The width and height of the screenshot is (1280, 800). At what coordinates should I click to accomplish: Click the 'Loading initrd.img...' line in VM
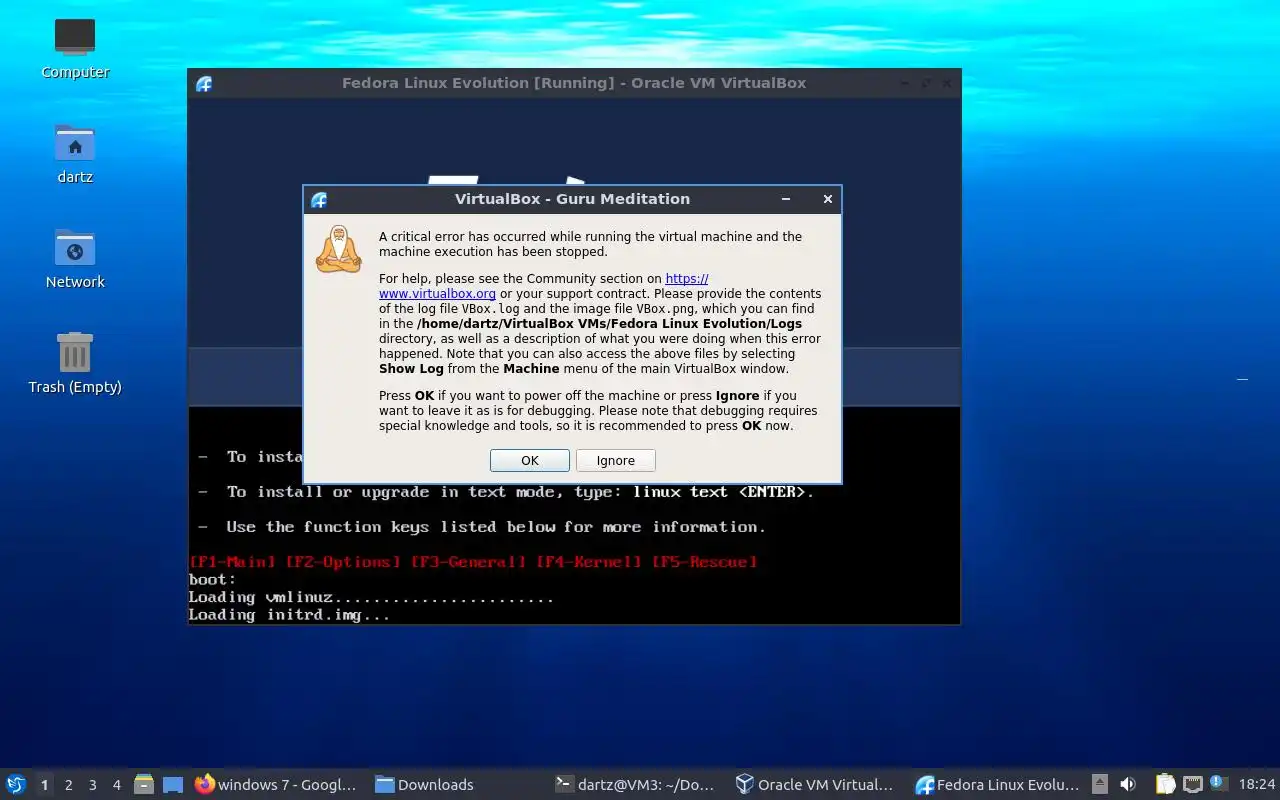coord(289,615)
